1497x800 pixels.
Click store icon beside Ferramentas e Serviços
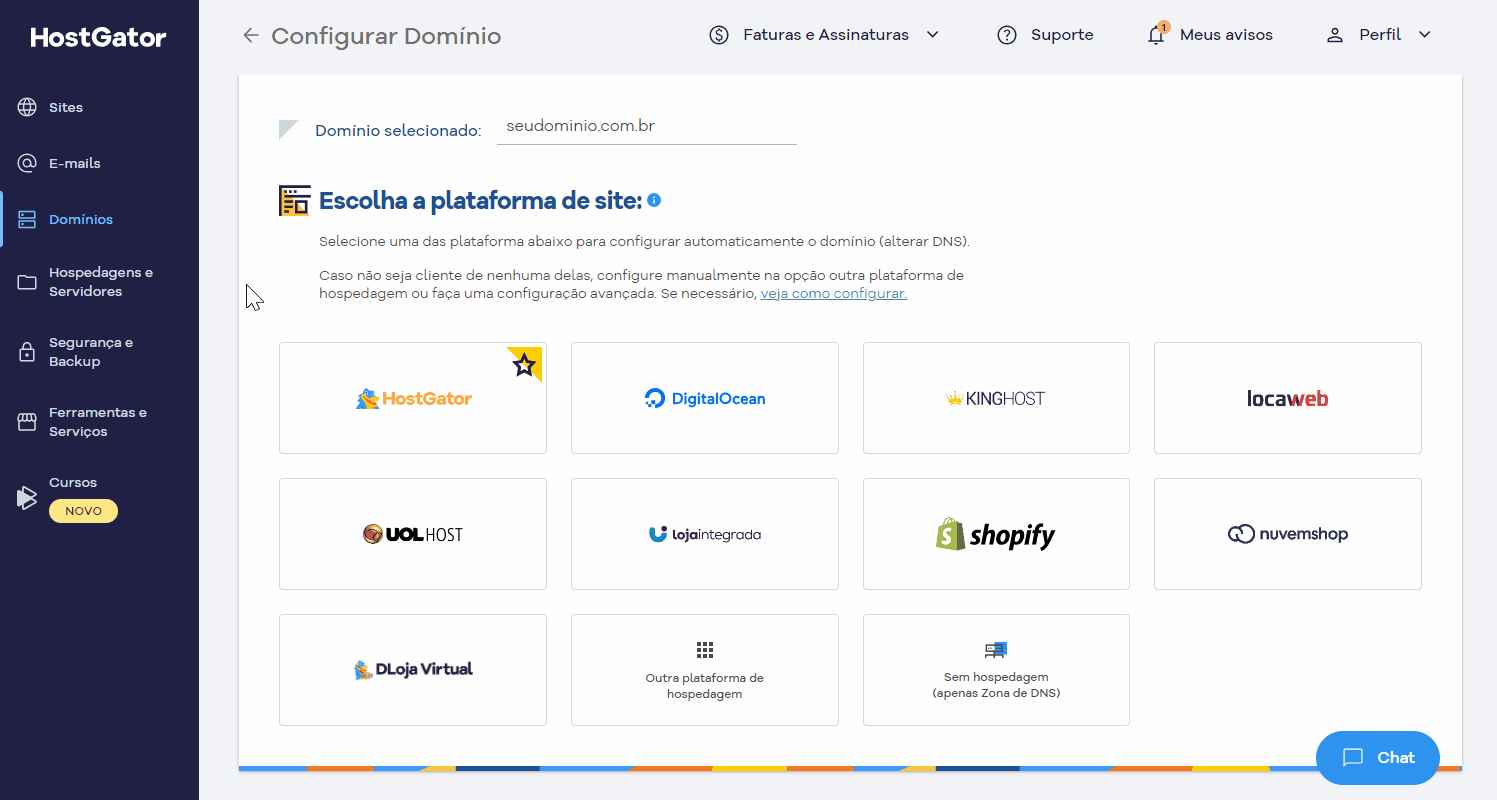27,422
